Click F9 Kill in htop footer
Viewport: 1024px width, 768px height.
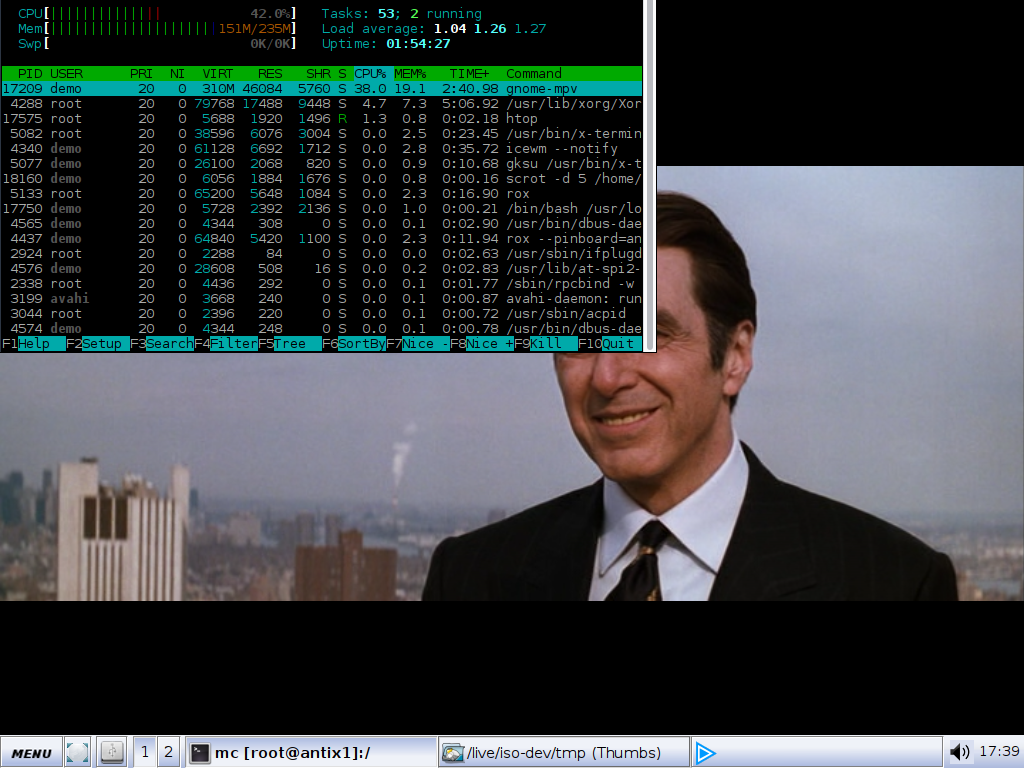[x=546, y=344]
